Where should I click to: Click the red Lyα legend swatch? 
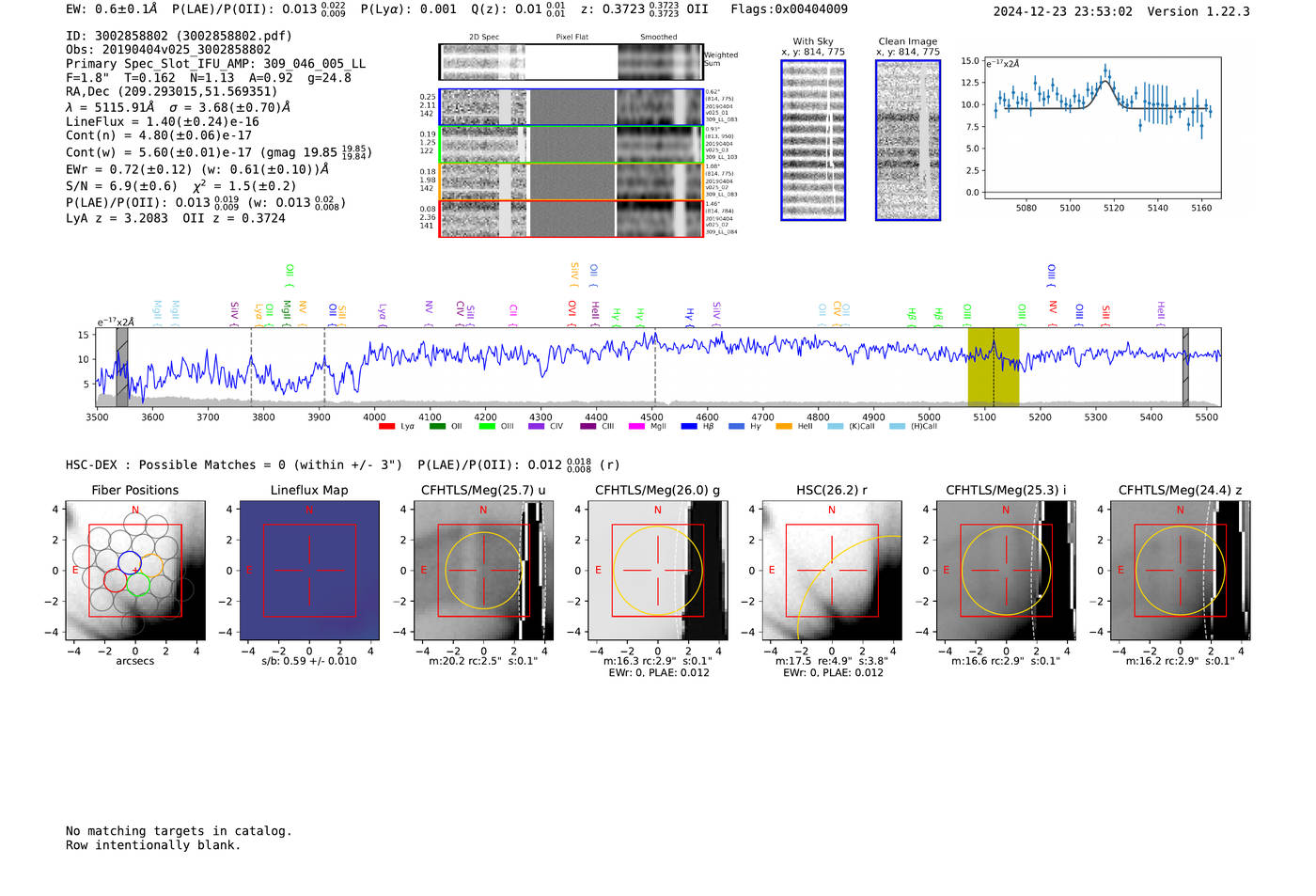click(x=386, y=427)
